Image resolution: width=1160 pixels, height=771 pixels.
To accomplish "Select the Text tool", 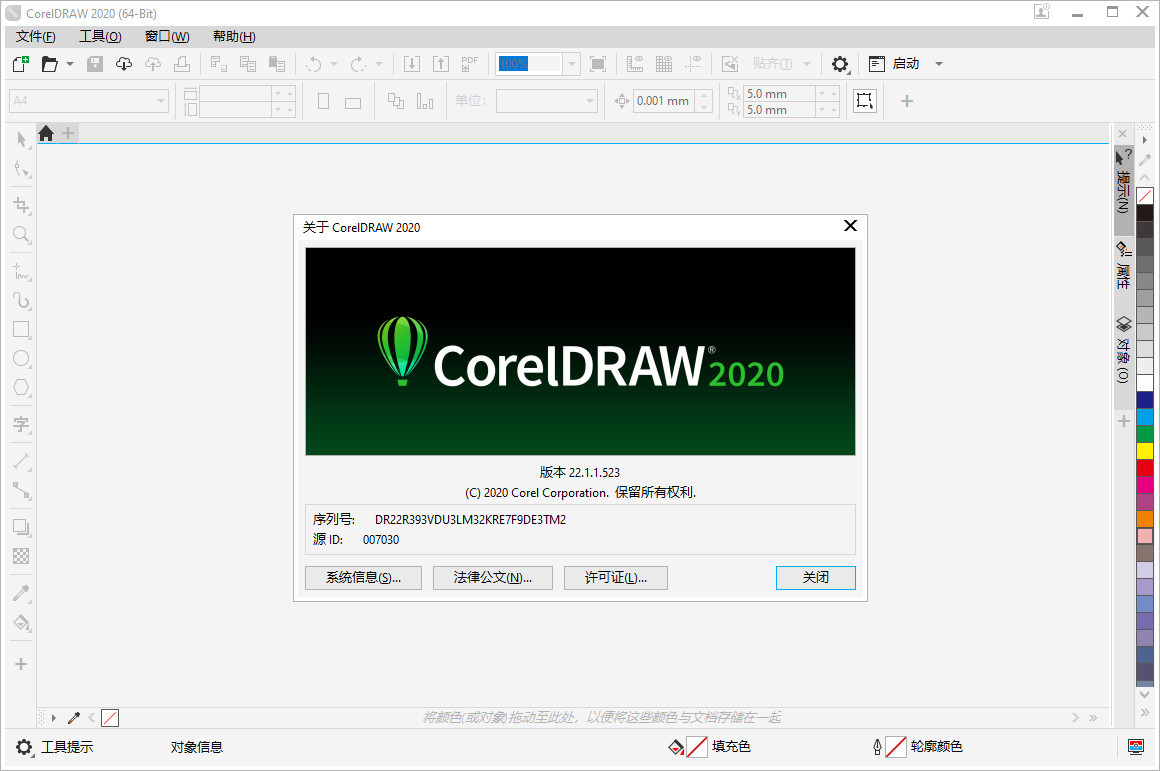I will click(21, 424).
